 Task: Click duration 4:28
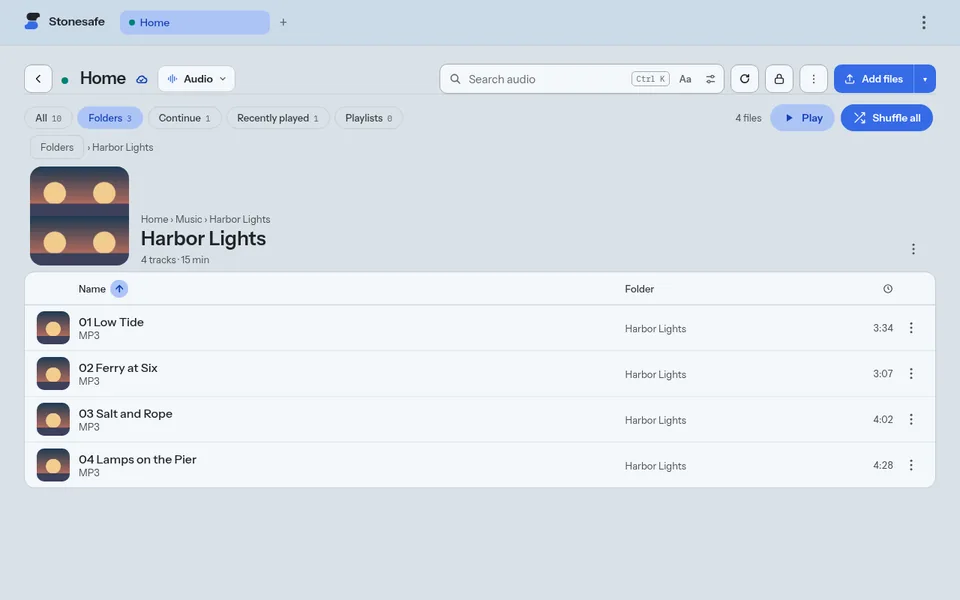883,465
